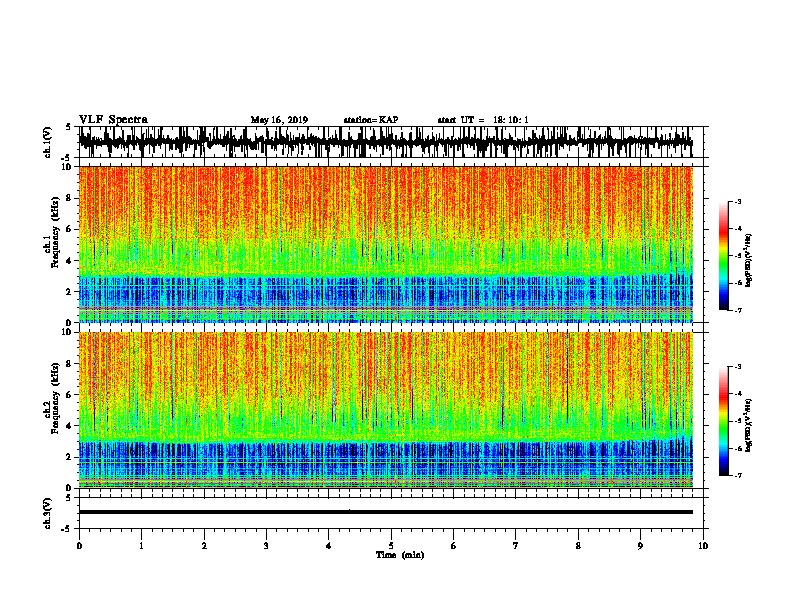This screenshot has width=792, height=612.
Task: Click time axis tick label "7"
Action: tap(516, 546)
